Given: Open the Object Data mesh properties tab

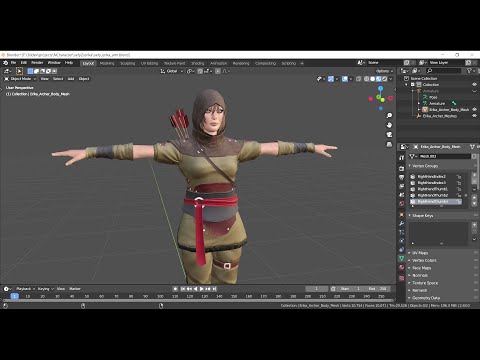Looking at the screenshot, I should coord(402,258).
